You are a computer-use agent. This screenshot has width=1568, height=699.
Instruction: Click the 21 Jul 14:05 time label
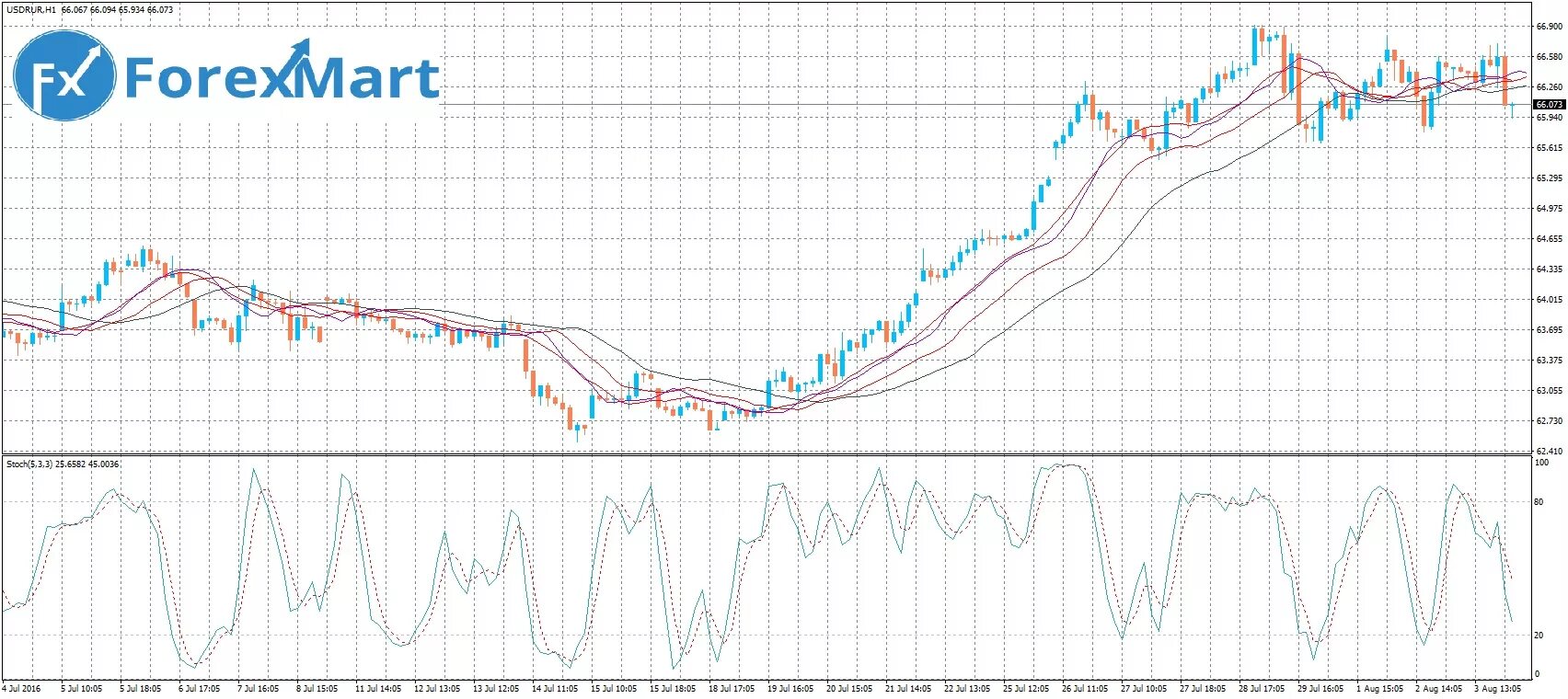(908, 688)
